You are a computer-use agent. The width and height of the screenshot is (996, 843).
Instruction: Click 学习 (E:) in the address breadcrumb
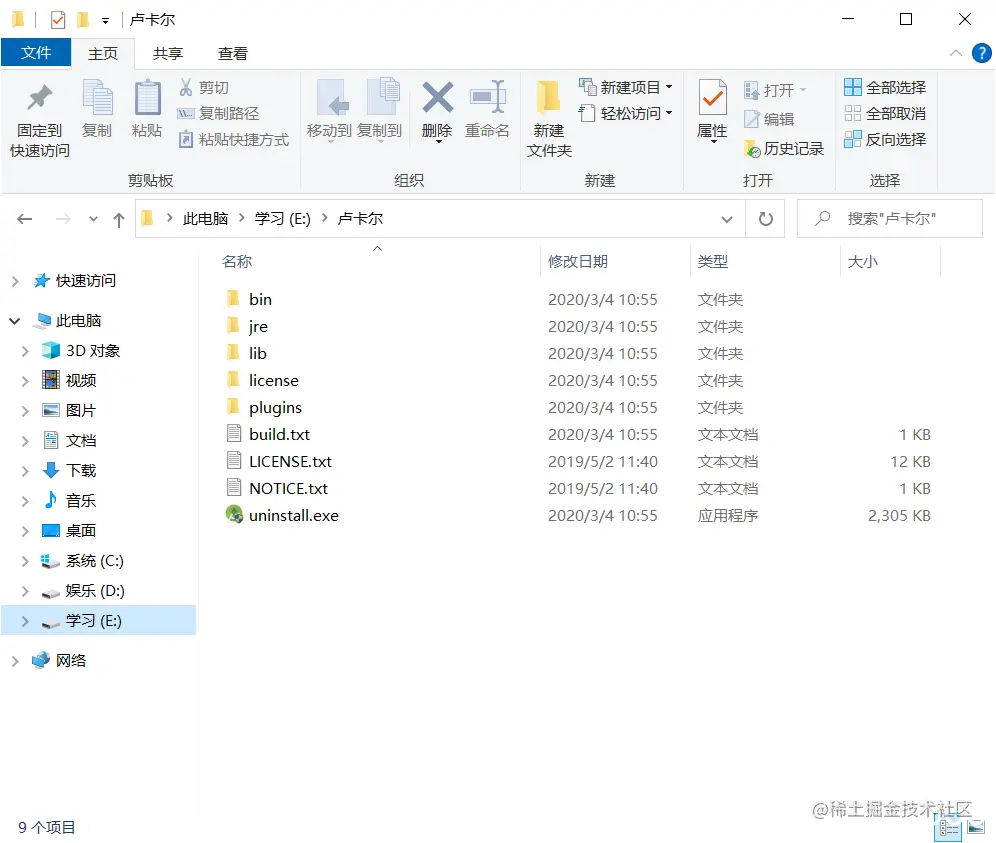pos(283,219)
